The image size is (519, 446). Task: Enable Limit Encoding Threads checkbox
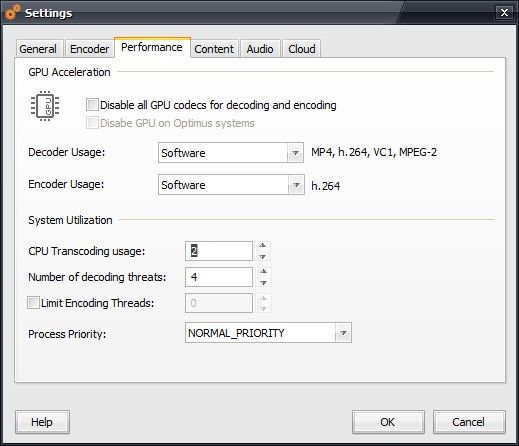click(33, 303)
